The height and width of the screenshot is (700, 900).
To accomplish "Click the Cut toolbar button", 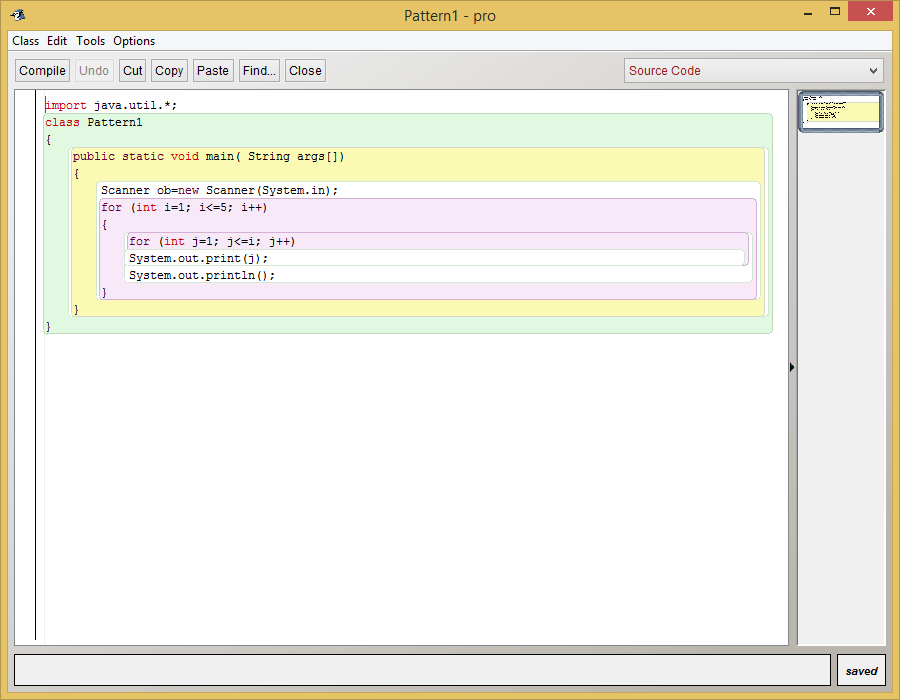I will click(132, 70).
